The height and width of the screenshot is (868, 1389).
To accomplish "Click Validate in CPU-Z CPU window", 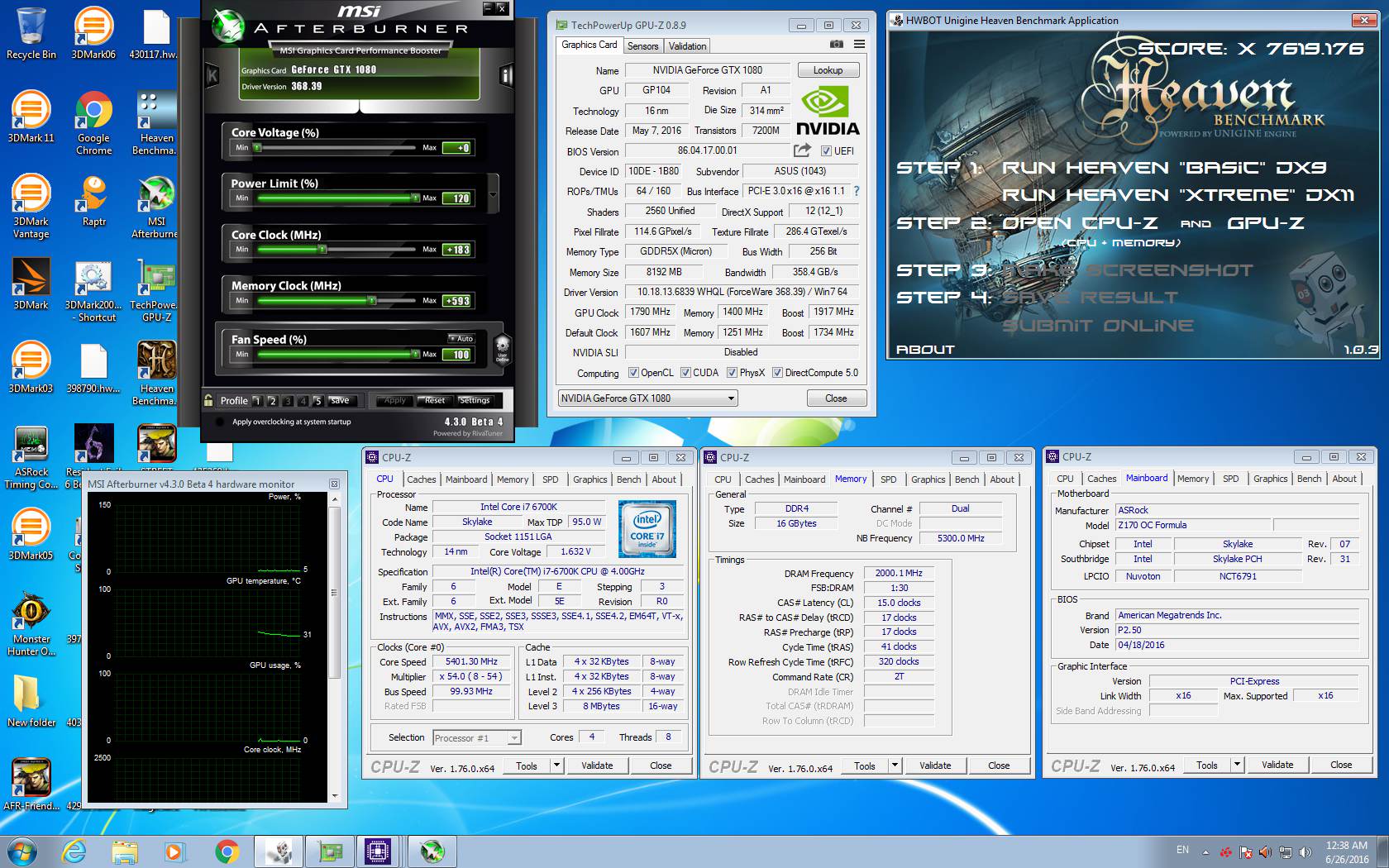I will 597,765.
